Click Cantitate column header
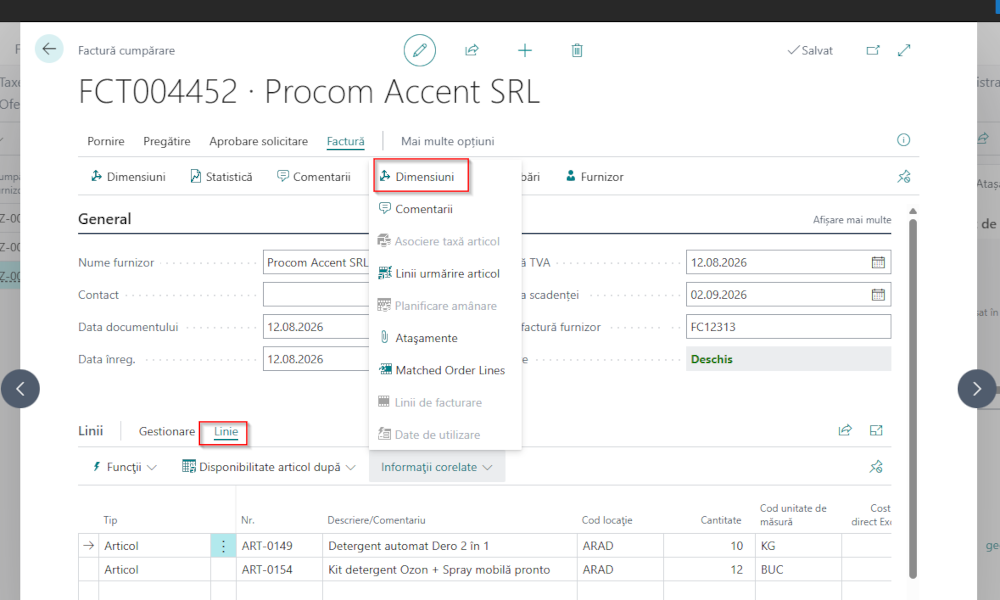 (721, 520)
